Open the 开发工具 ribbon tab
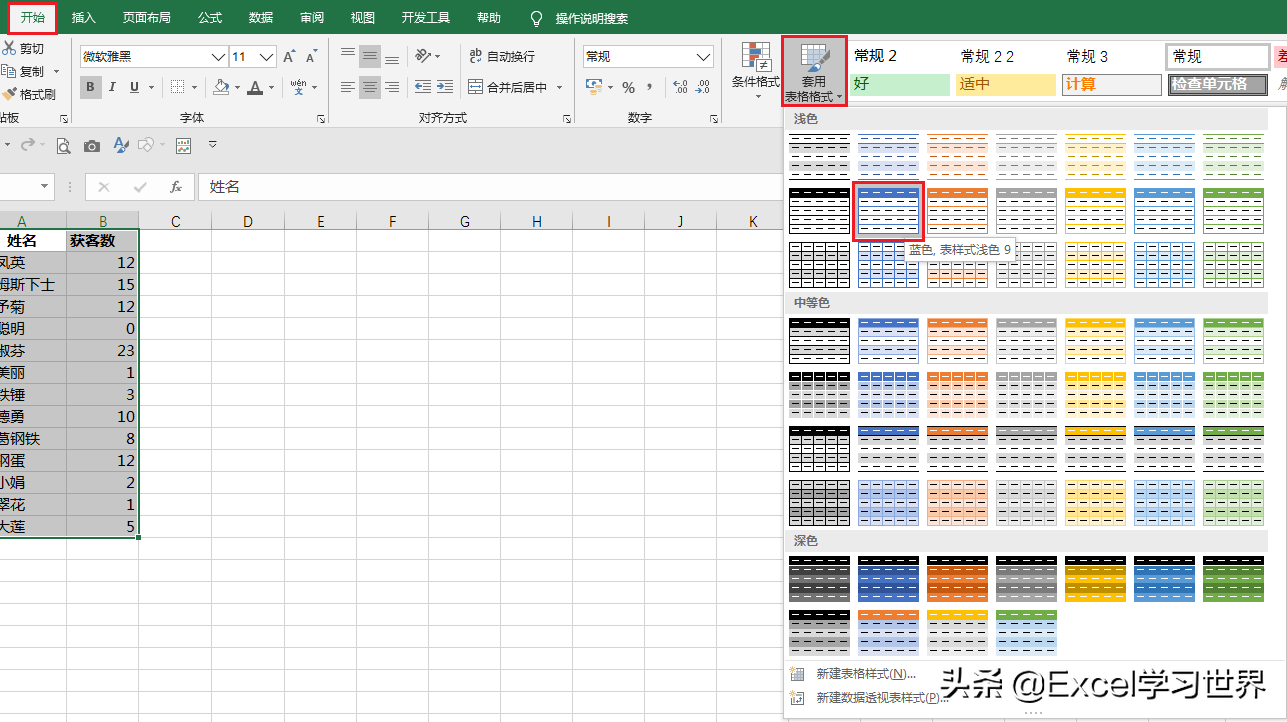This screenshot has width=1287, height=722. coord(426,18)
